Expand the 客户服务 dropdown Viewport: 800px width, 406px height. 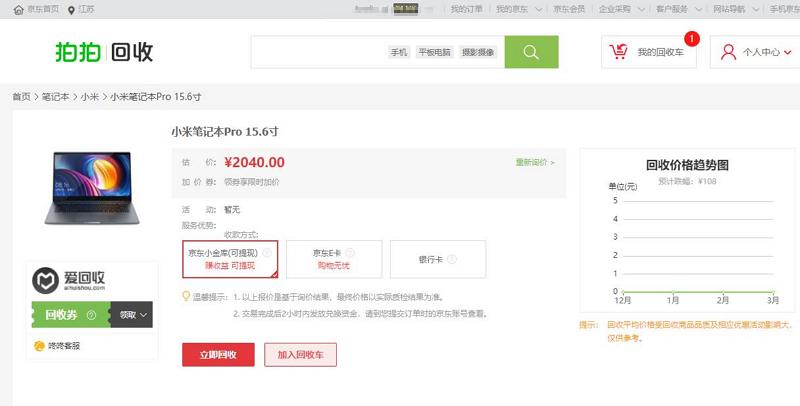point(698,10)
